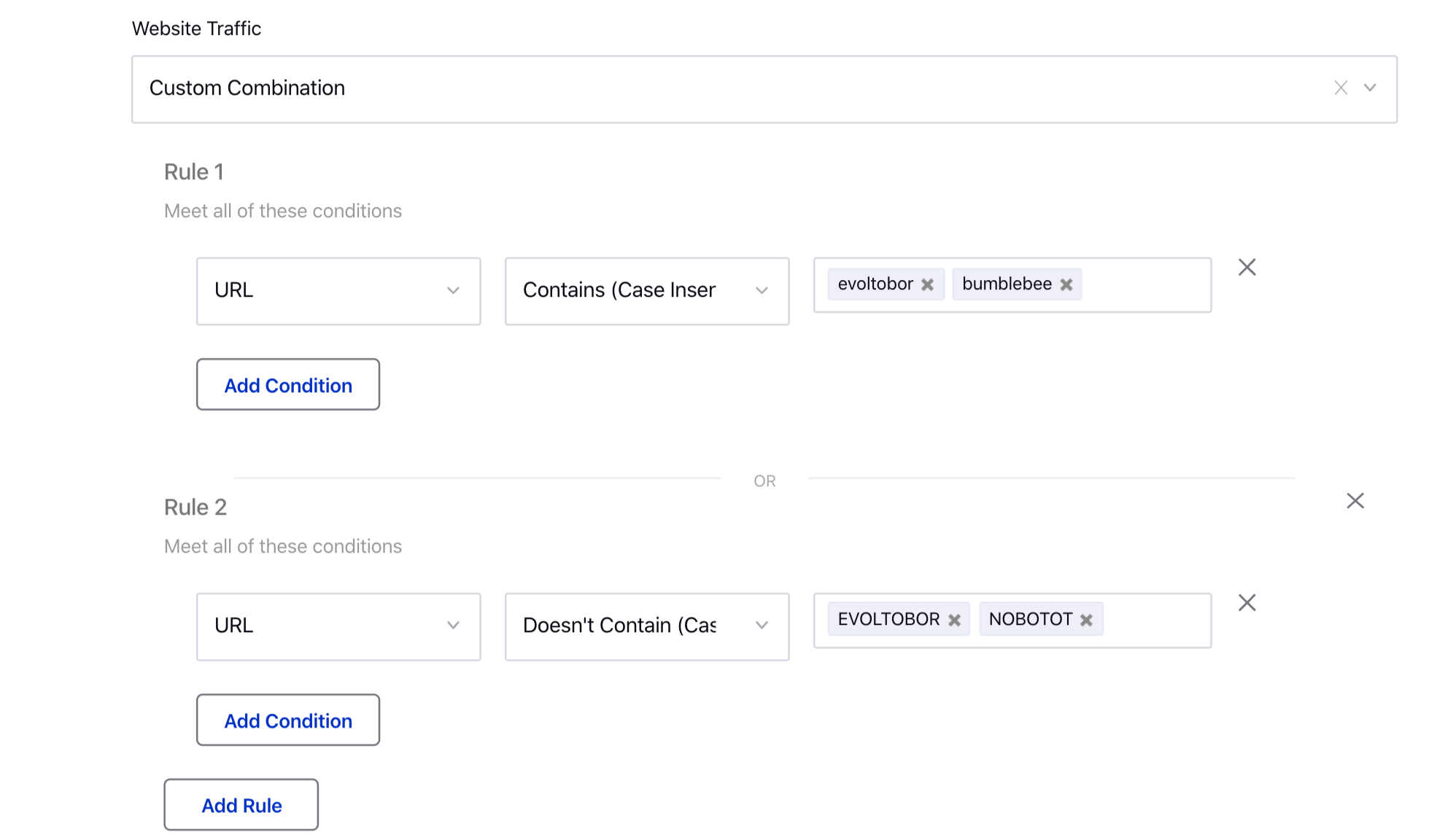Remove the URL condition row in Rule 1
This screenshot has width=1453, height=840.
click(x=1247, y=267)
